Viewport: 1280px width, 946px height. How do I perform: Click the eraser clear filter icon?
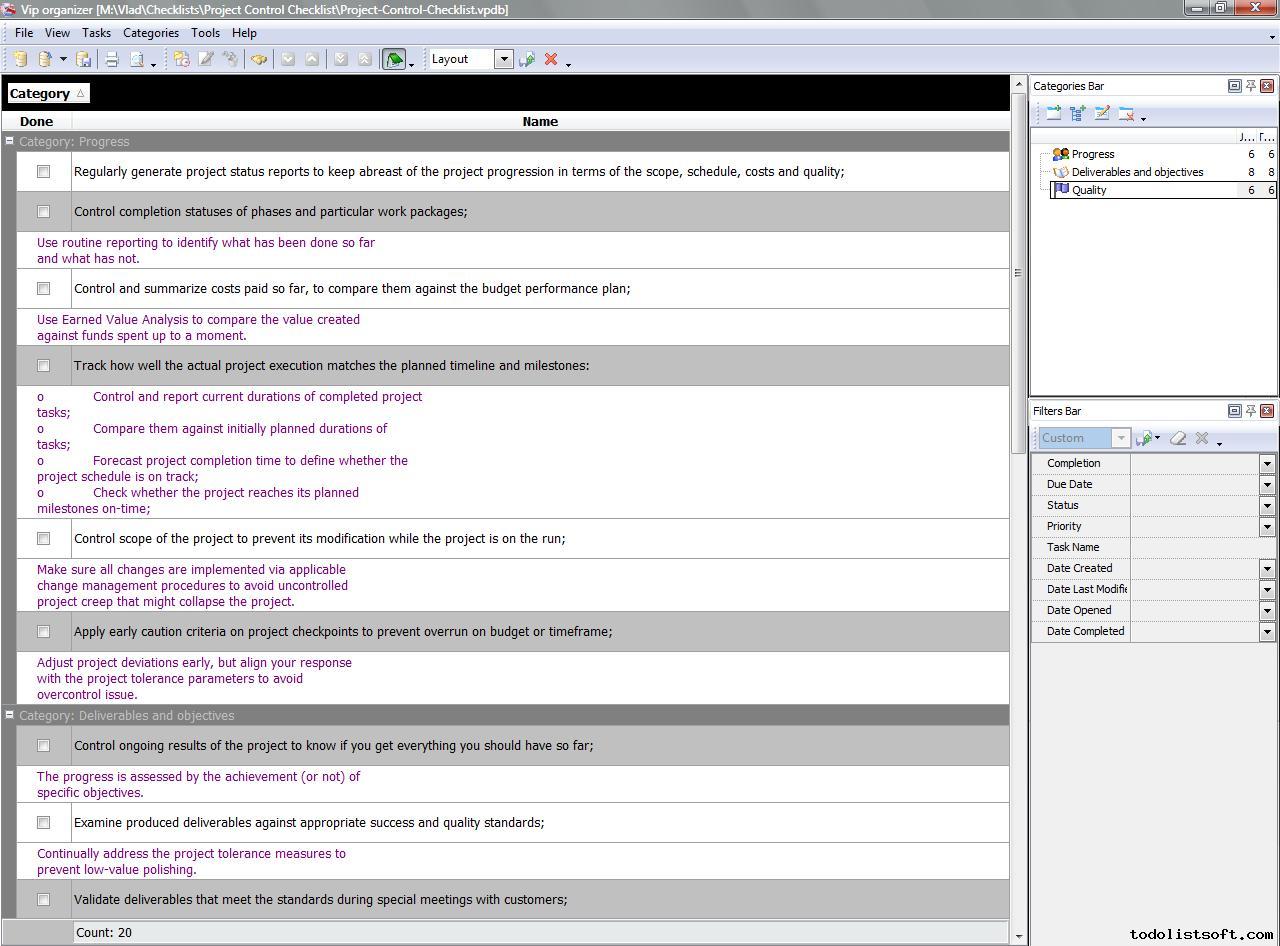[x=1178, y=438]
